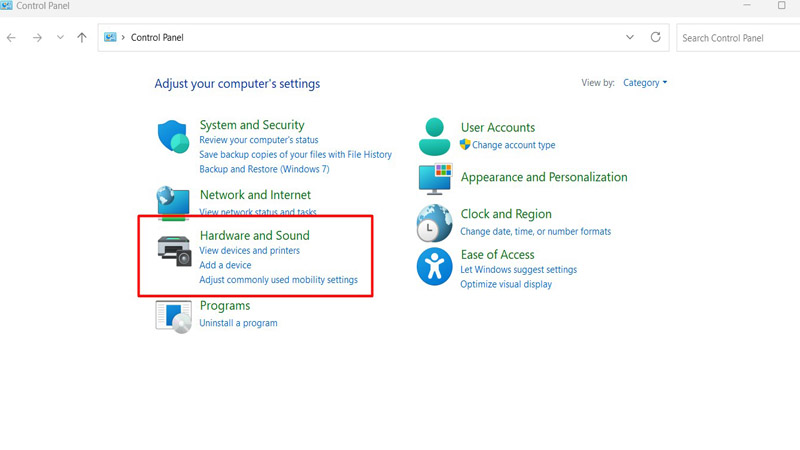Image resolution: width=800 pixels, height=450 pixels.
Task: Open Backup and Restore (Windows 7)
Action: pos(264,169)
